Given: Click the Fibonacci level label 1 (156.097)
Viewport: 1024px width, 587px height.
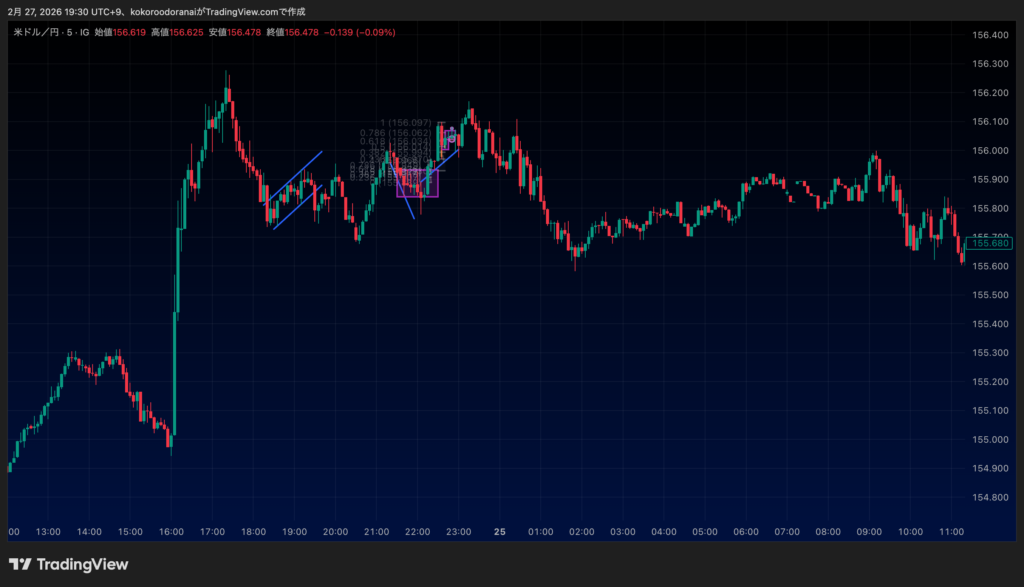Looking at the screenshot, I should pos(406,123).
